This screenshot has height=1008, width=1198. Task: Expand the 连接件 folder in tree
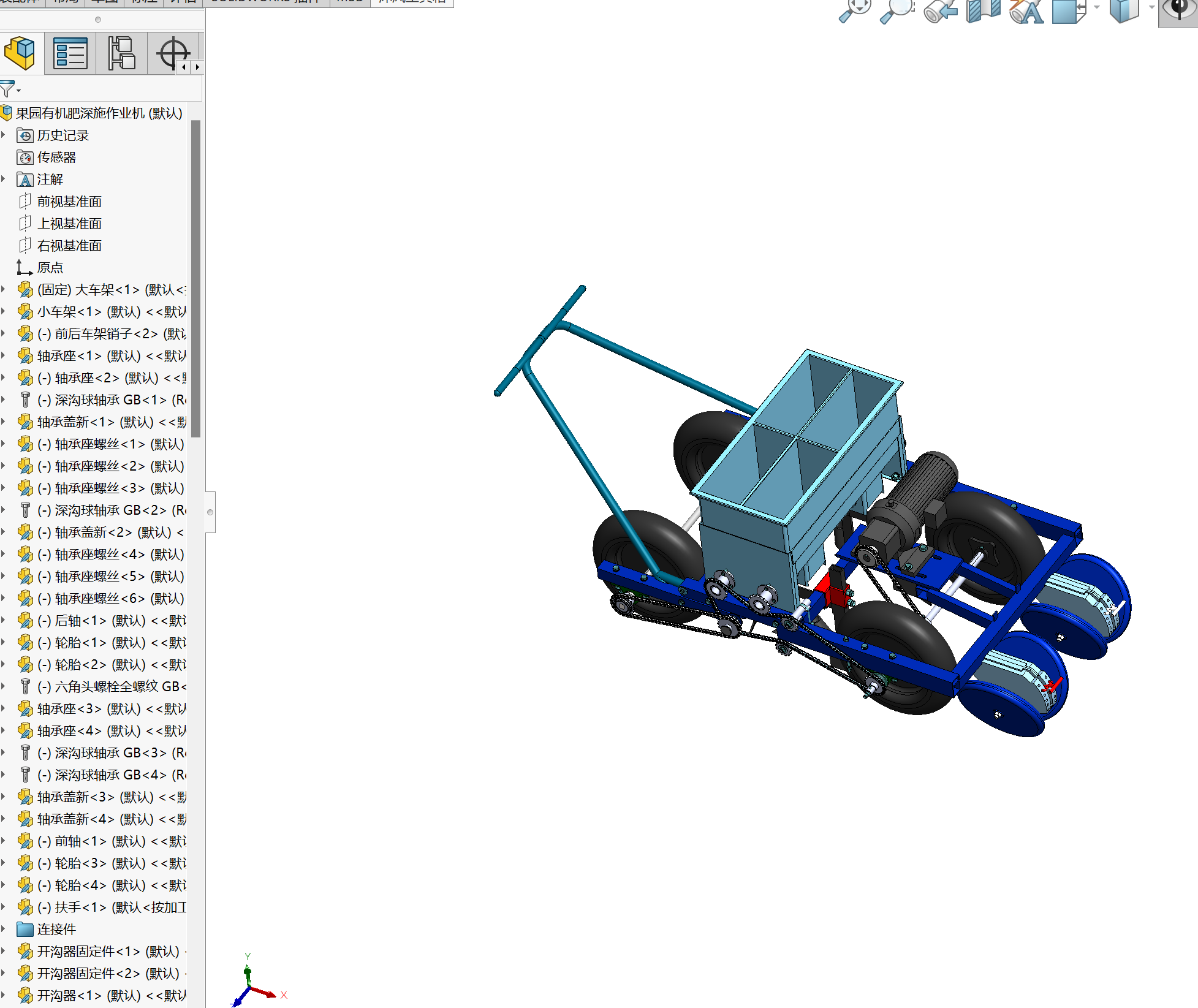[x=4, y=929]
